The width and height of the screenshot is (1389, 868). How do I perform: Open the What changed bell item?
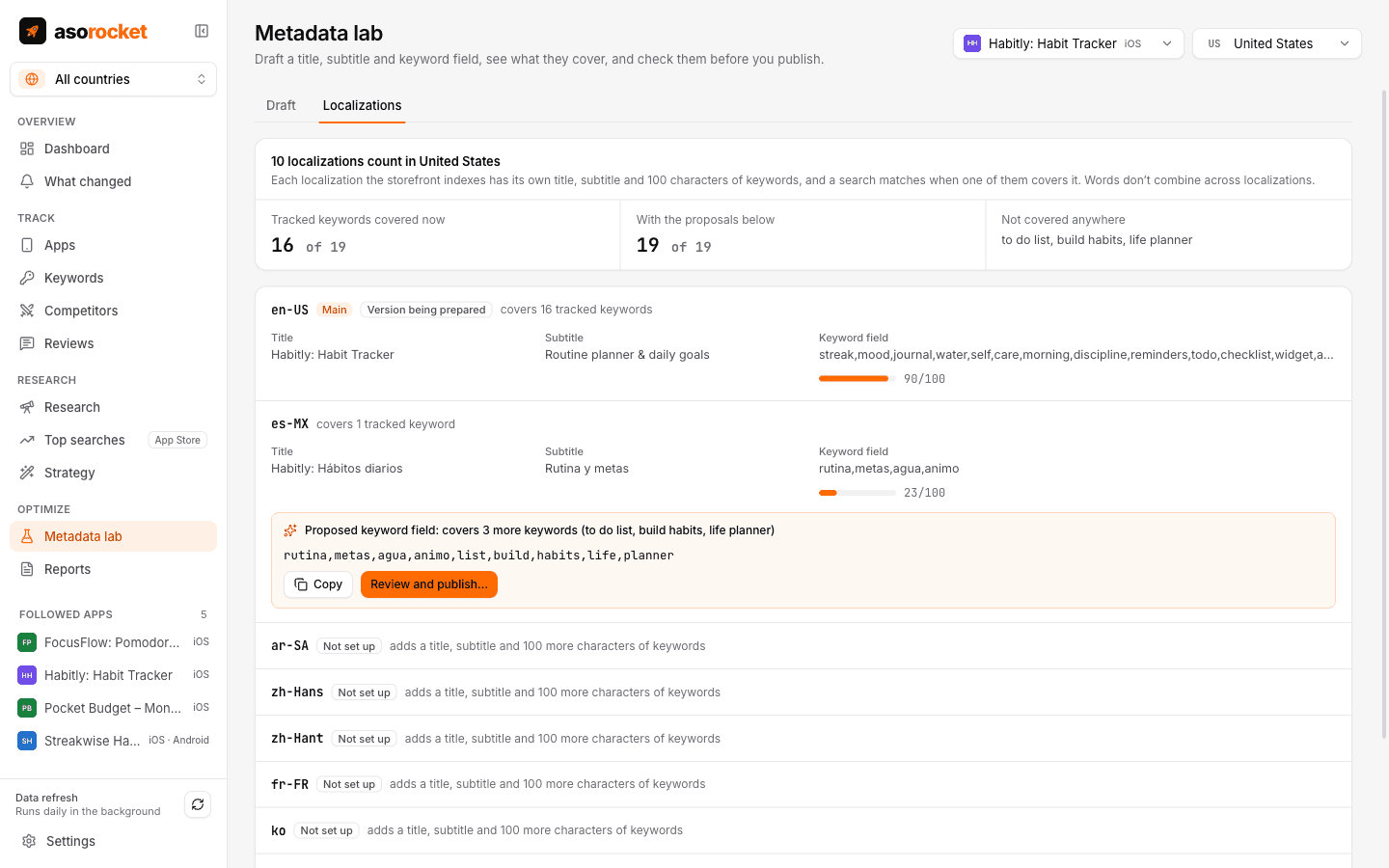click(113, 181)
